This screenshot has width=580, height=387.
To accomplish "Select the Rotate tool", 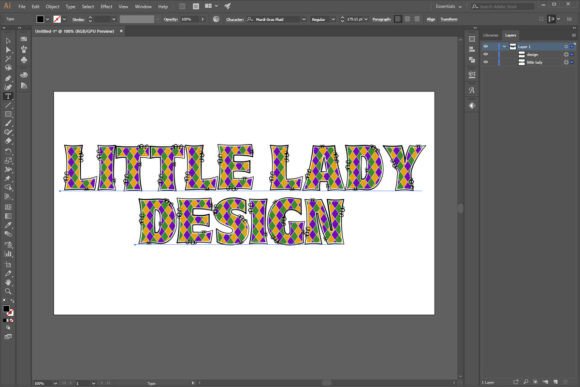I will point(8,151).
